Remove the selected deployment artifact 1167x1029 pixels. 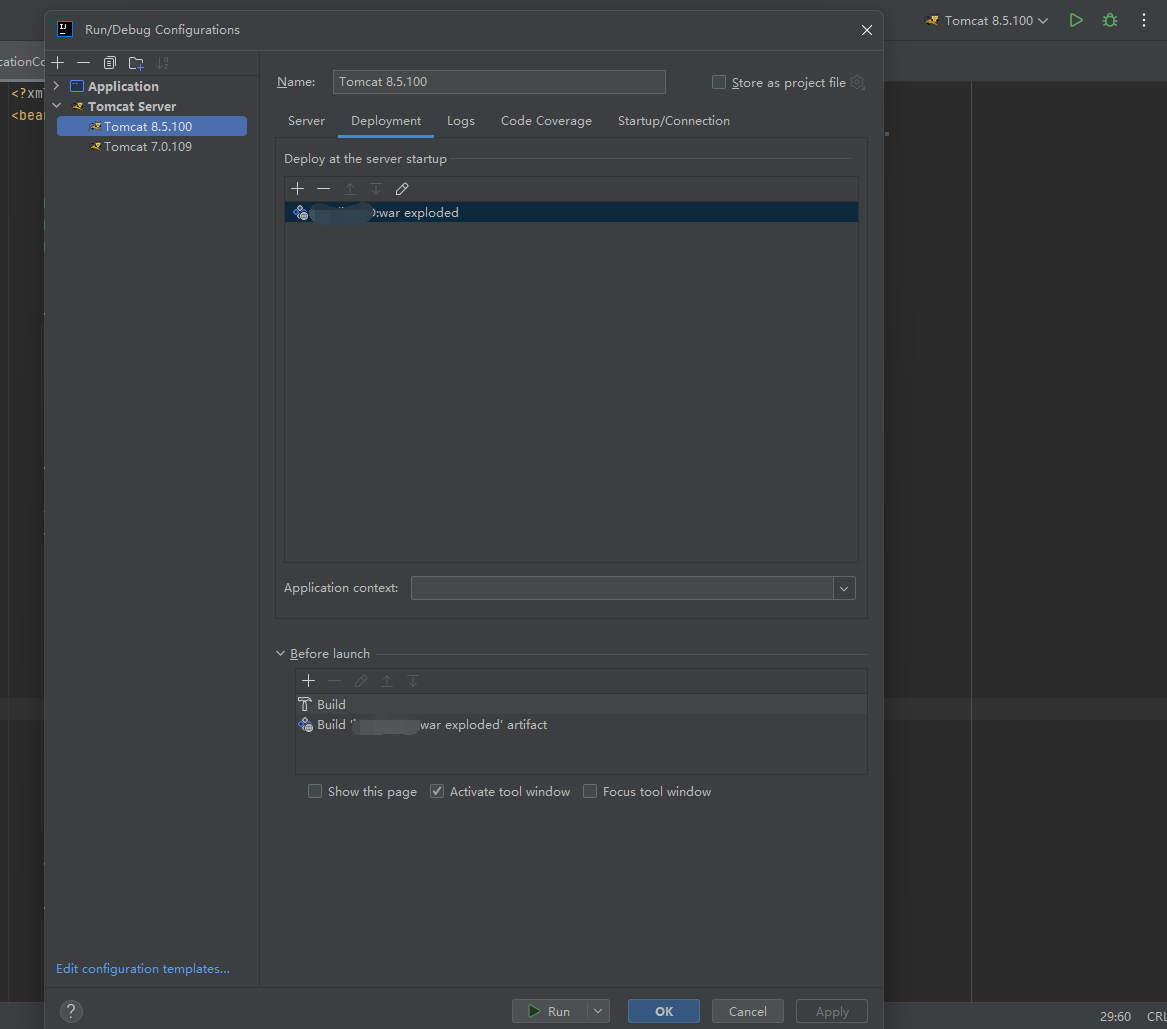[323, 189]
